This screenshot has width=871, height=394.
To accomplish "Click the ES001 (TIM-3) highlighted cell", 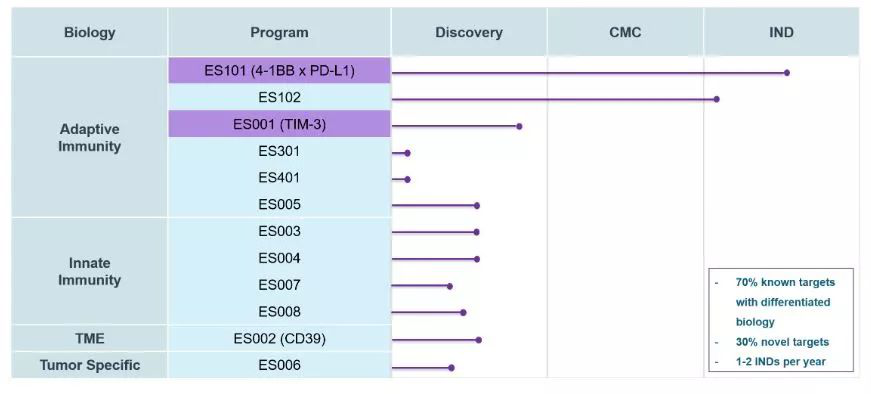I will tap(279, 124).
